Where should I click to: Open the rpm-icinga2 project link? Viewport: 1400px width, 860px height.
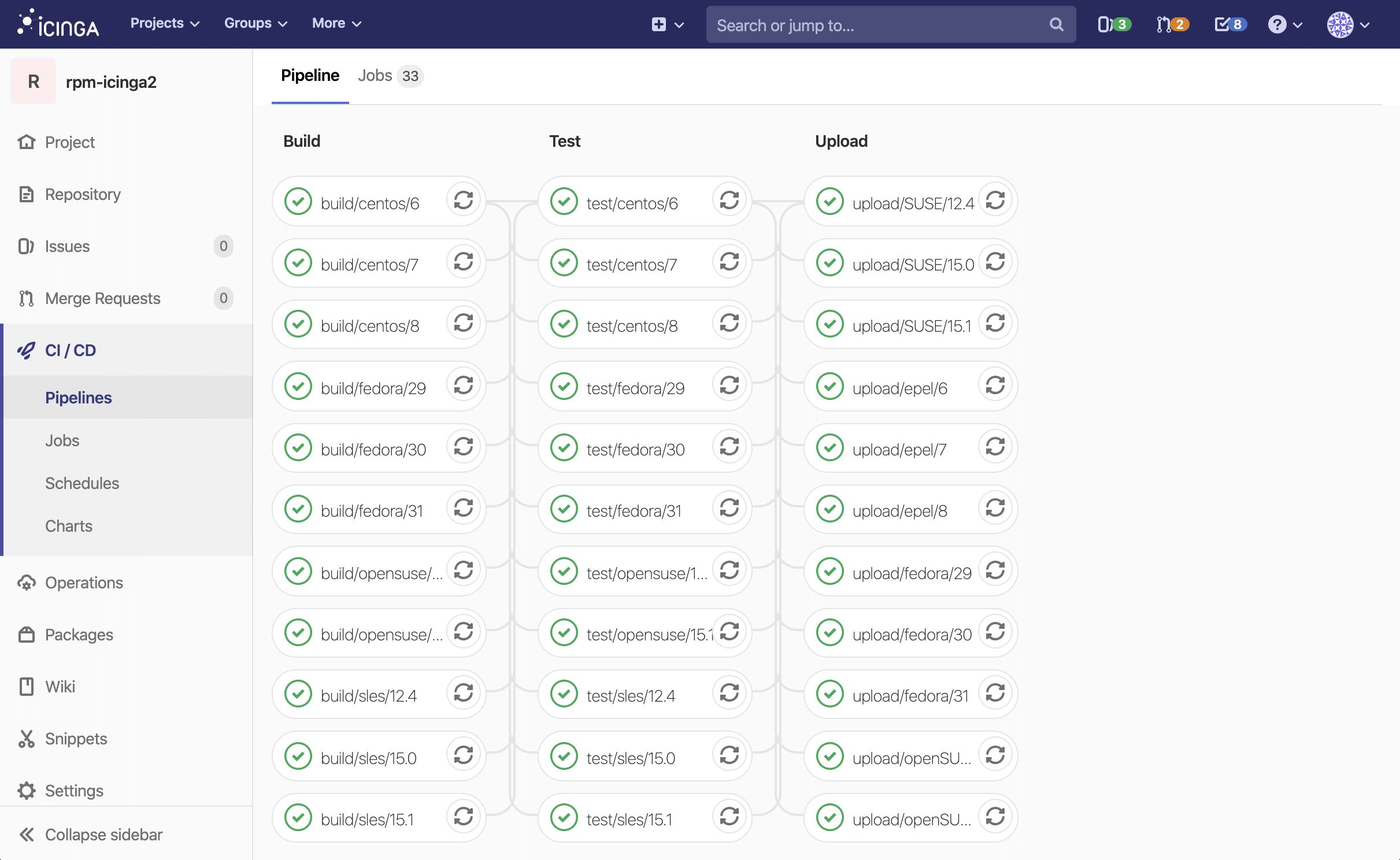pyautogui.click(x=111, y=81)
